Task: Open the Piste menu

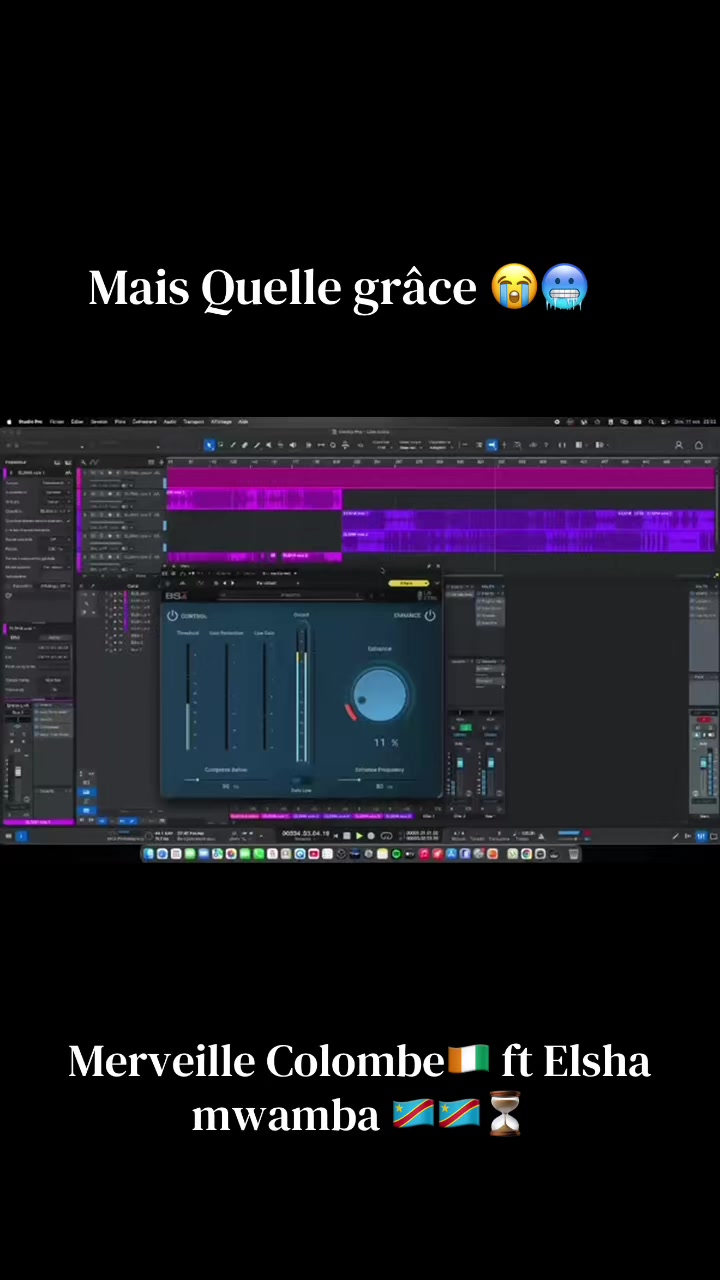Action: tap(120, 422)
